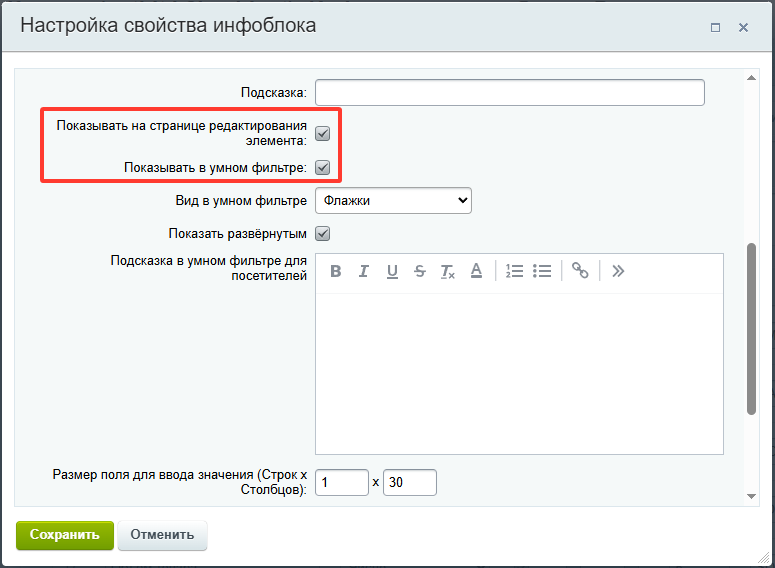Click the 'Подсказка' text field

coord(510,92)
